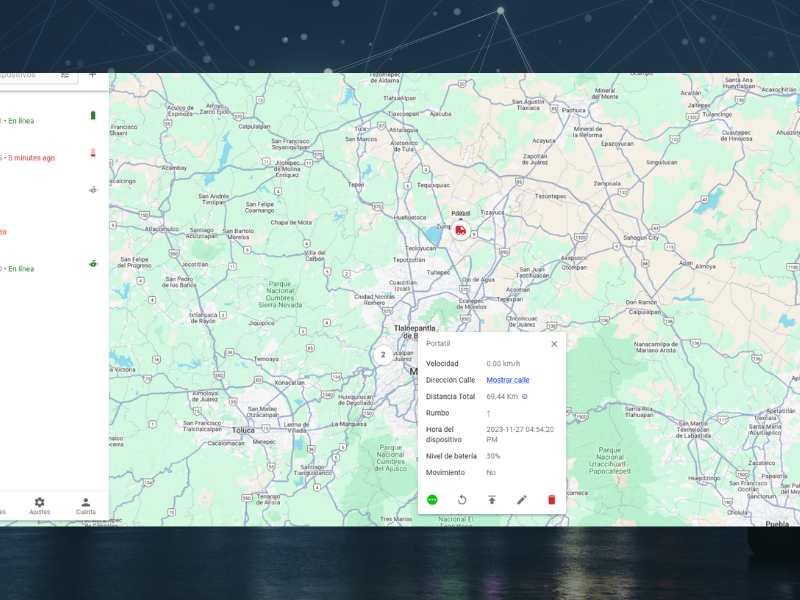
Task: Click the 'Toluca' city label on the map
Action: [243, 430]
